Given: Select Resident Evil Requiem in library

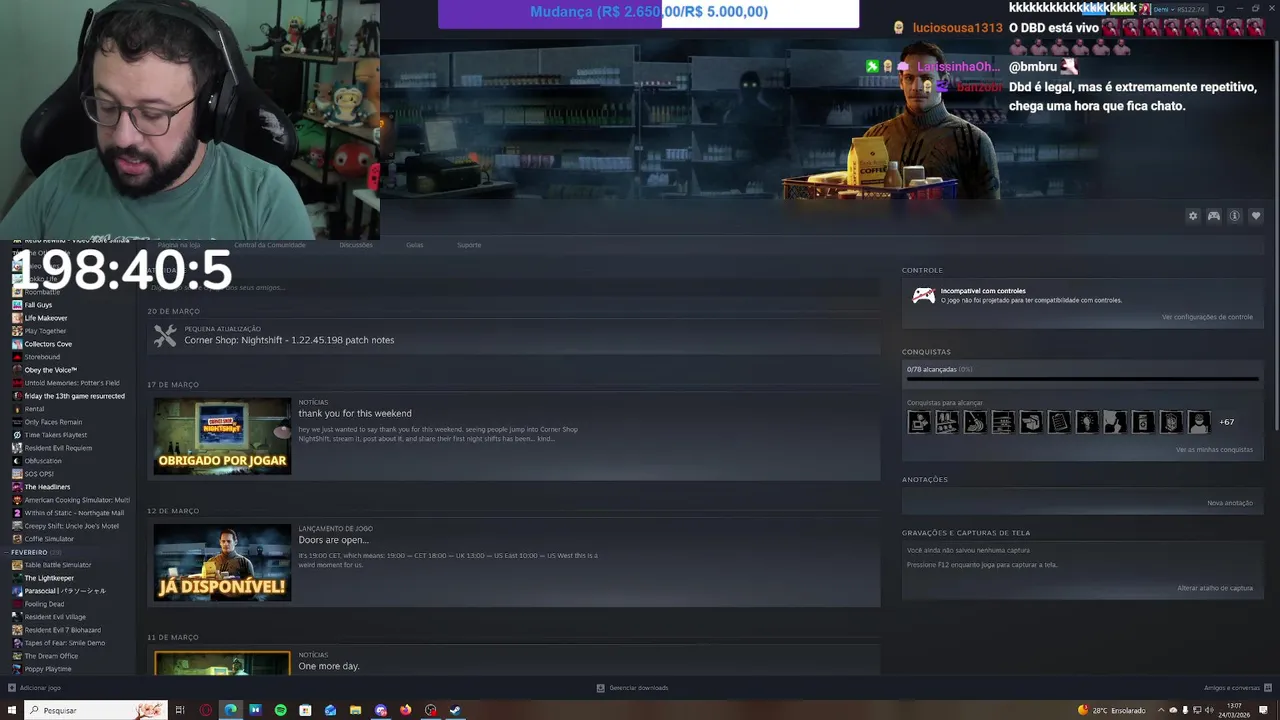Looking at the screenshot, I should pyautogui.click(x=58, y=448).
